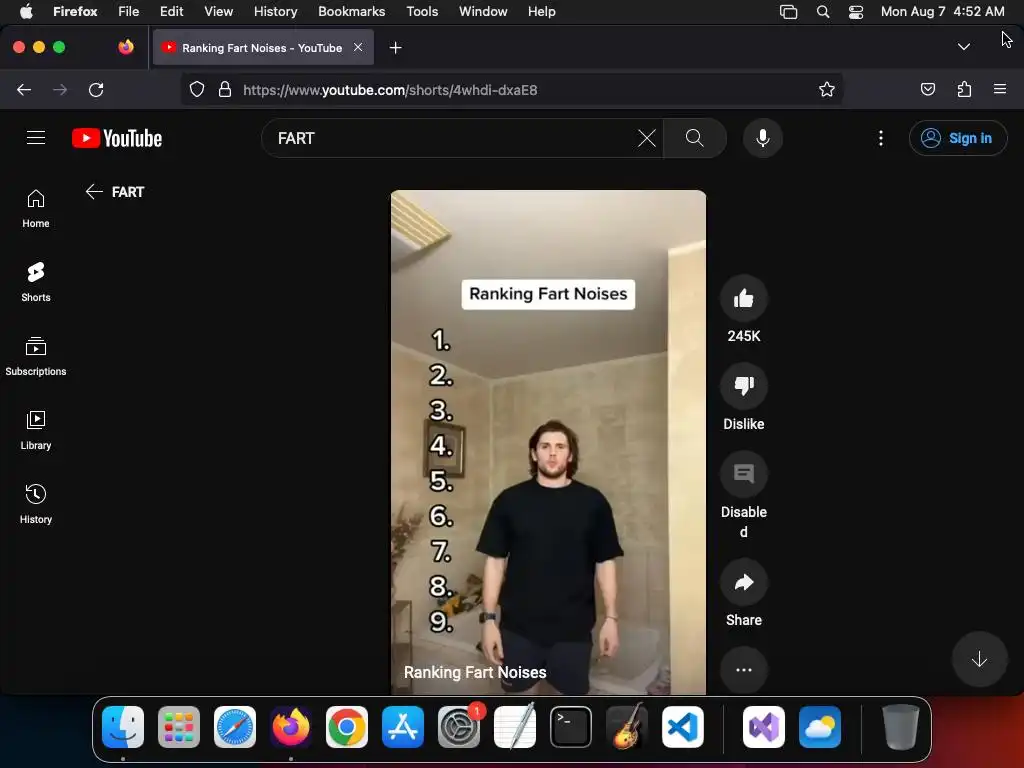1024x768 pixels.
Task: Save page to Pocket
Action: [927, 89]
